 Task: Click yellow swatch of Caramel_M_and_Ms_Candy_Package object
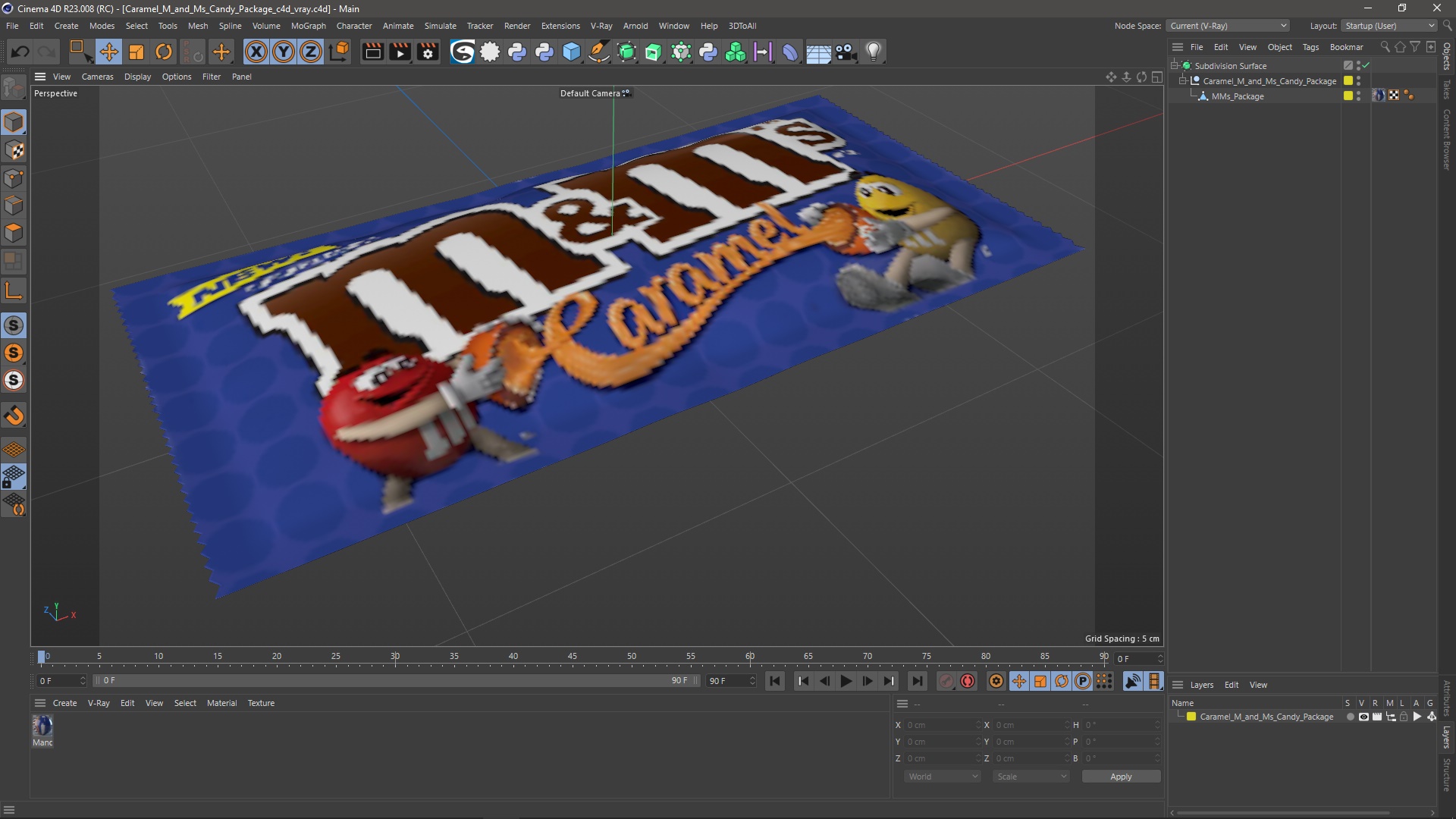click(1348, 80)
